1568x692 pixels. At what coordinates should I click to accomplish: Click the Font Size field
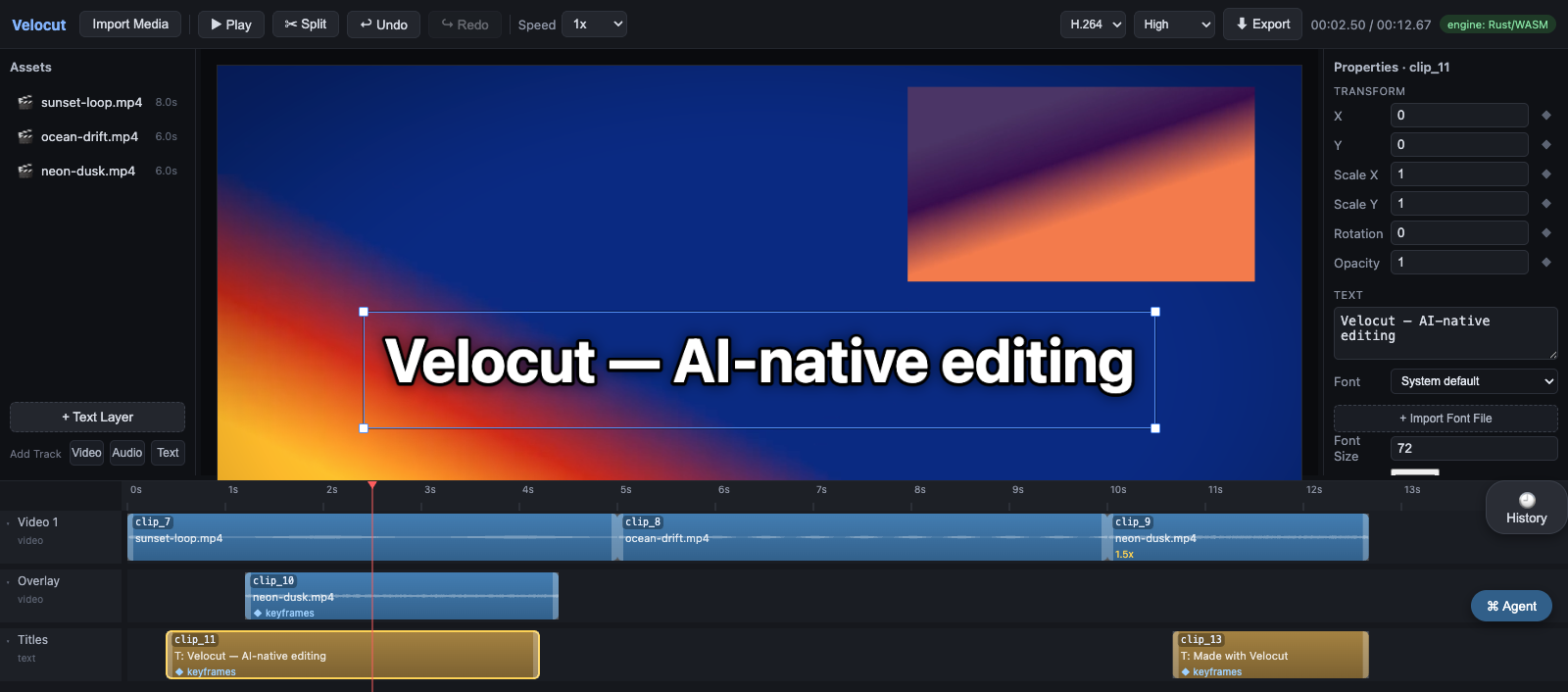1474,449
